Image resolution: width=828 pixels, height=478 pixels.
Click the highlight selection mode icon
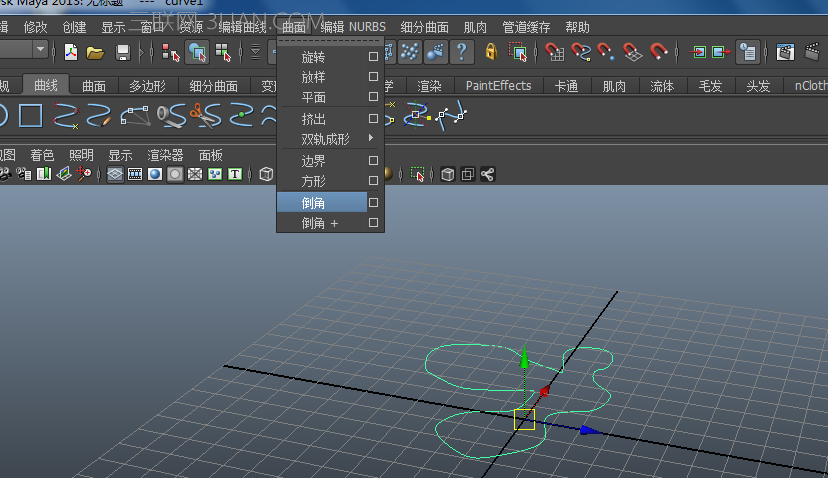518,52
